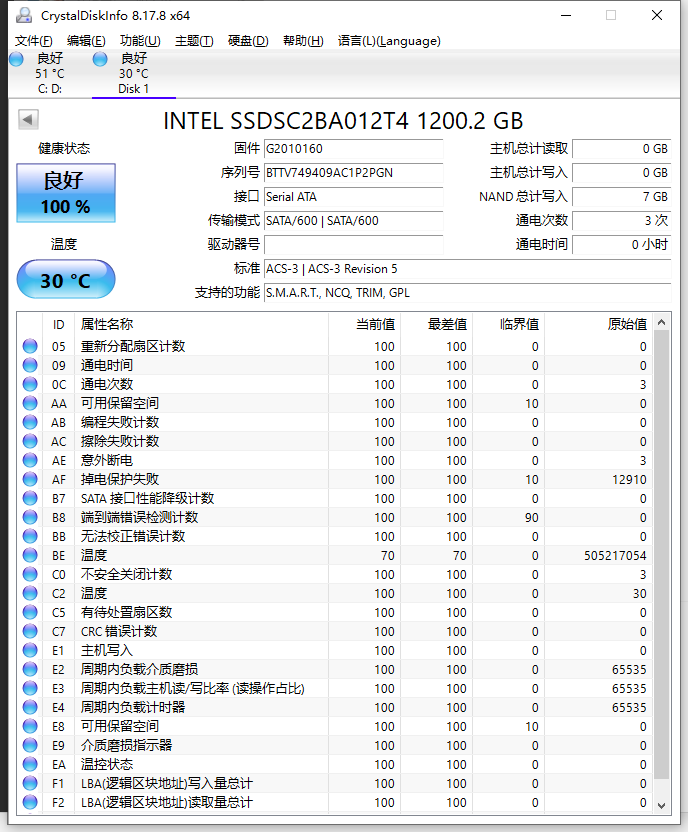
Task: Click the 30 °C temperature button
Action: click(66, 280)
